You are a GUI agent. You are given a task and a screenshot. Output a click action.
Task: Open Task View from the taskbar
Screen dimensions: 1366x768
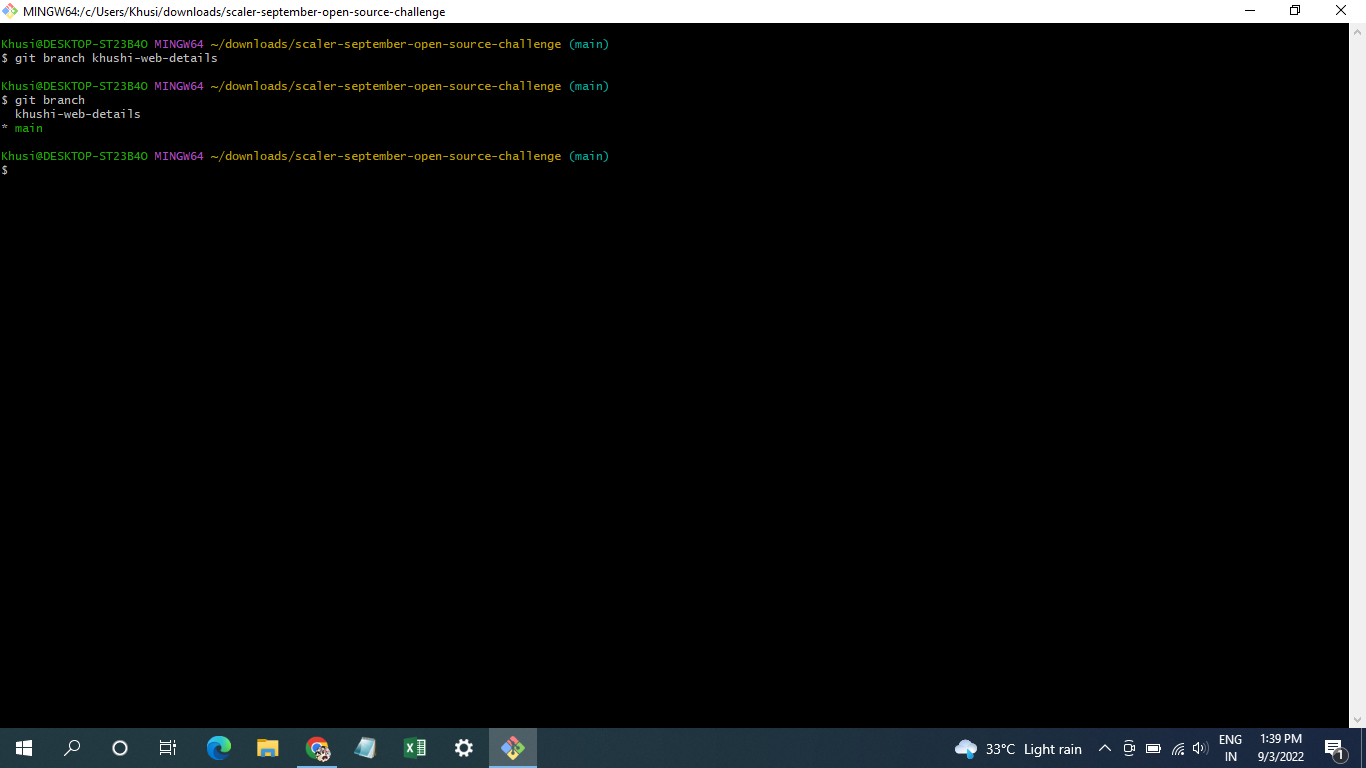tap(167, 747)
